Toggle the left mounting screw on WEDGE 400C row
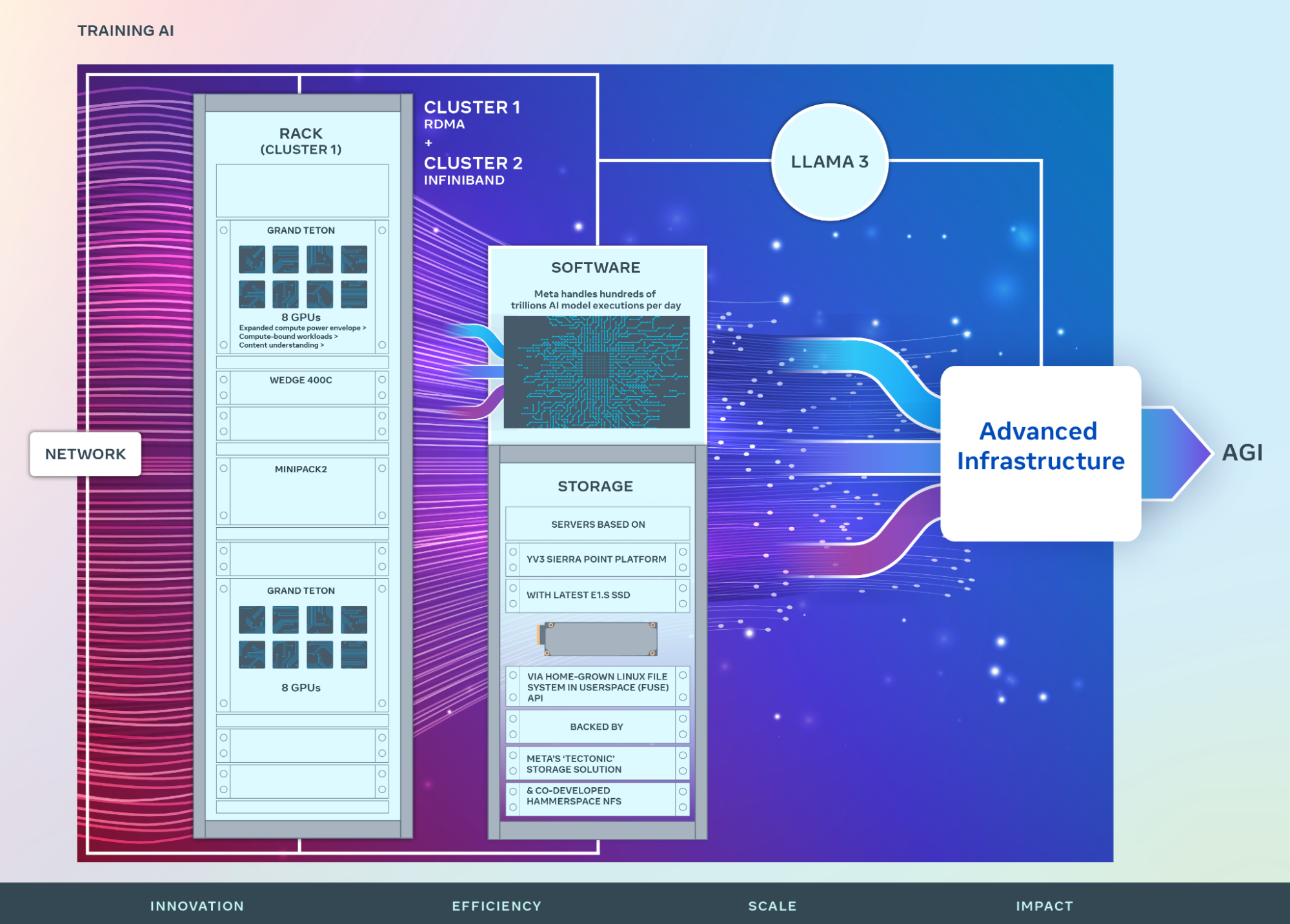 tap(224, 379)
